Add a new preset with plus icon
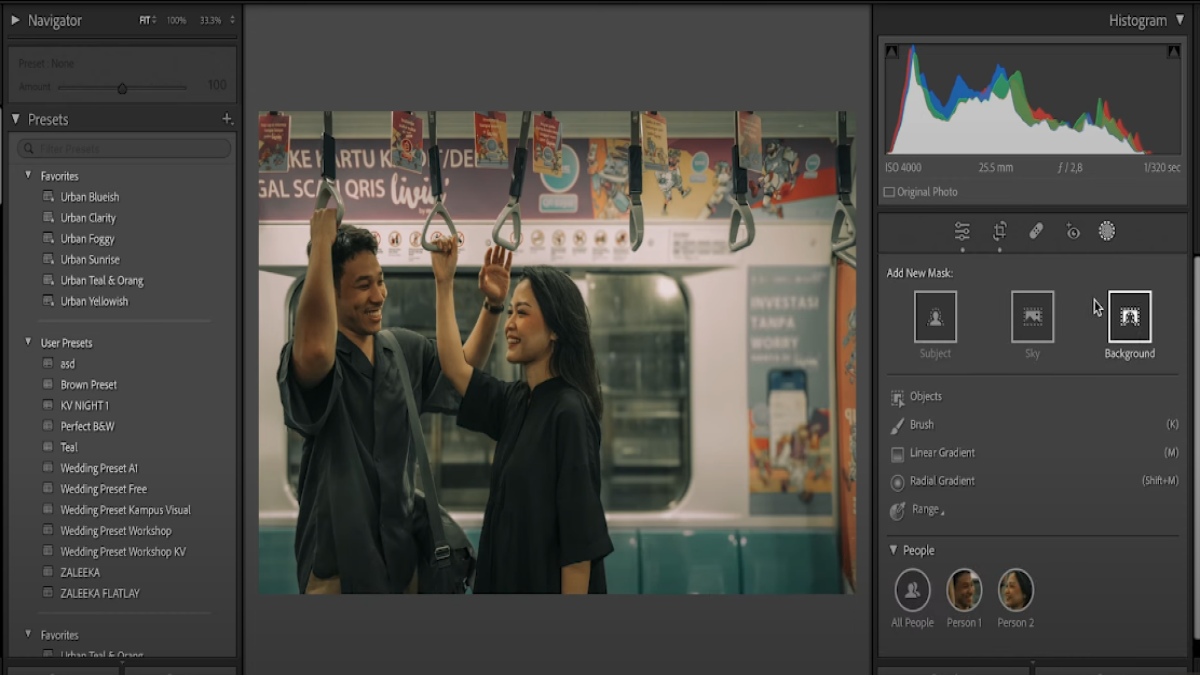The width and height of the screenshot is (1200, 675). (227, 119)
